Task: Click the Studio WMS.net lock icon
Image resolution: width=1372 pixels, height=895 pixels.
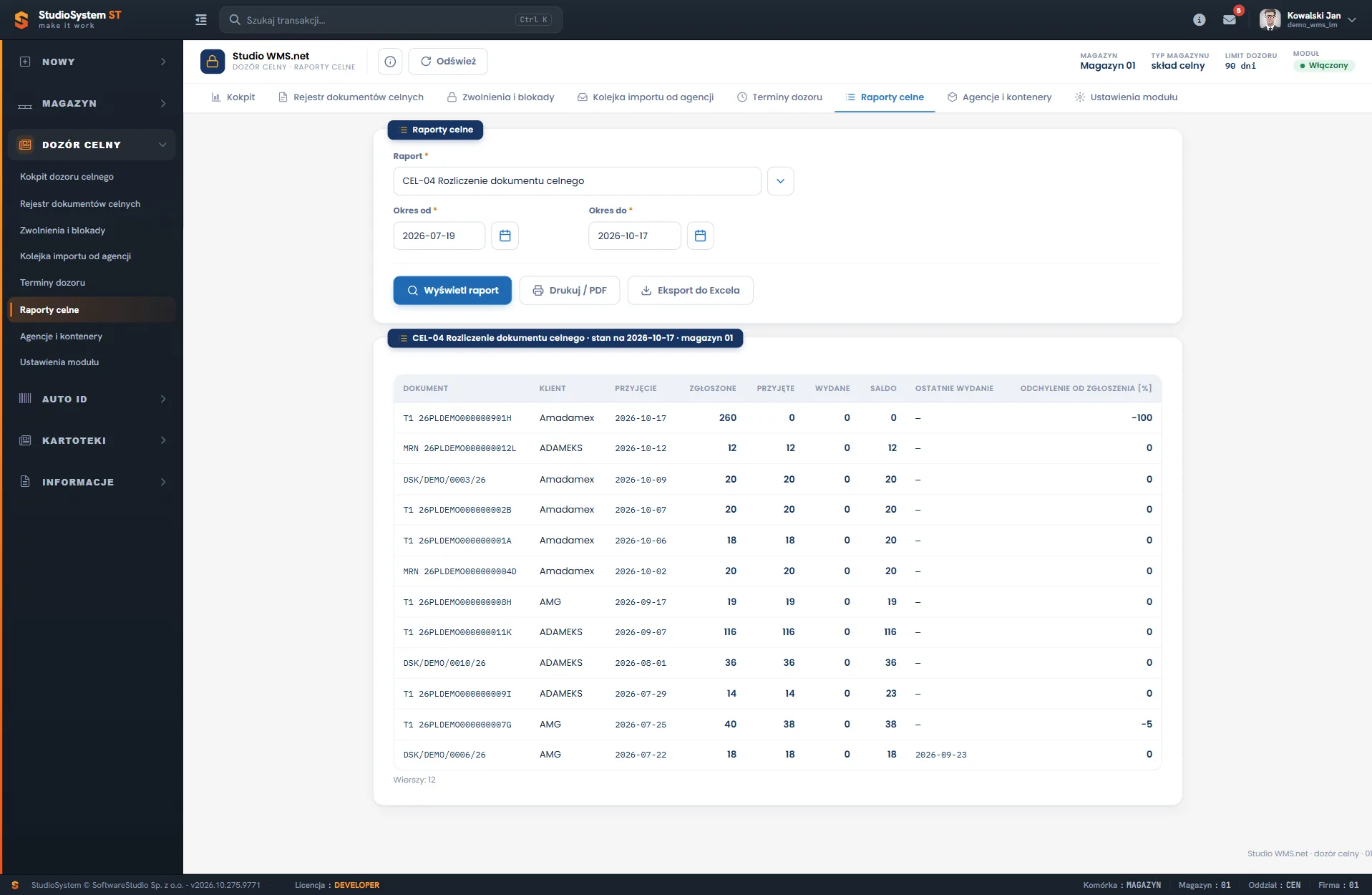Action: tap(213, 62)
